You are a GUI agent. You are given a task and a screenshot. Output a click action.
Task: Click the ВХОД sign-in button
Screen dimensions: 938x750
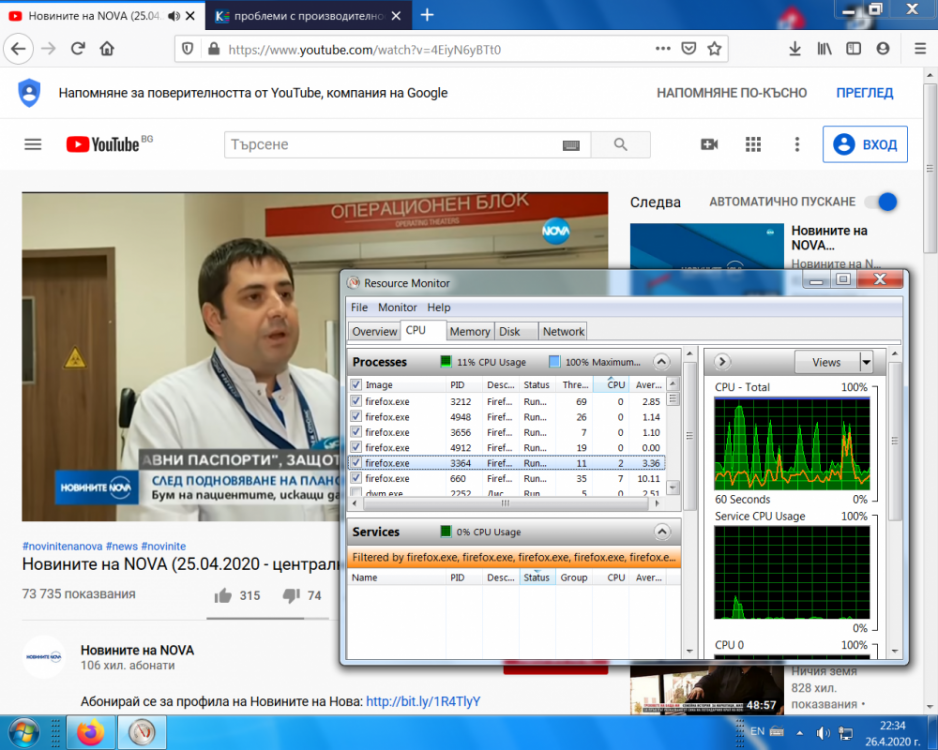point(865,144)
